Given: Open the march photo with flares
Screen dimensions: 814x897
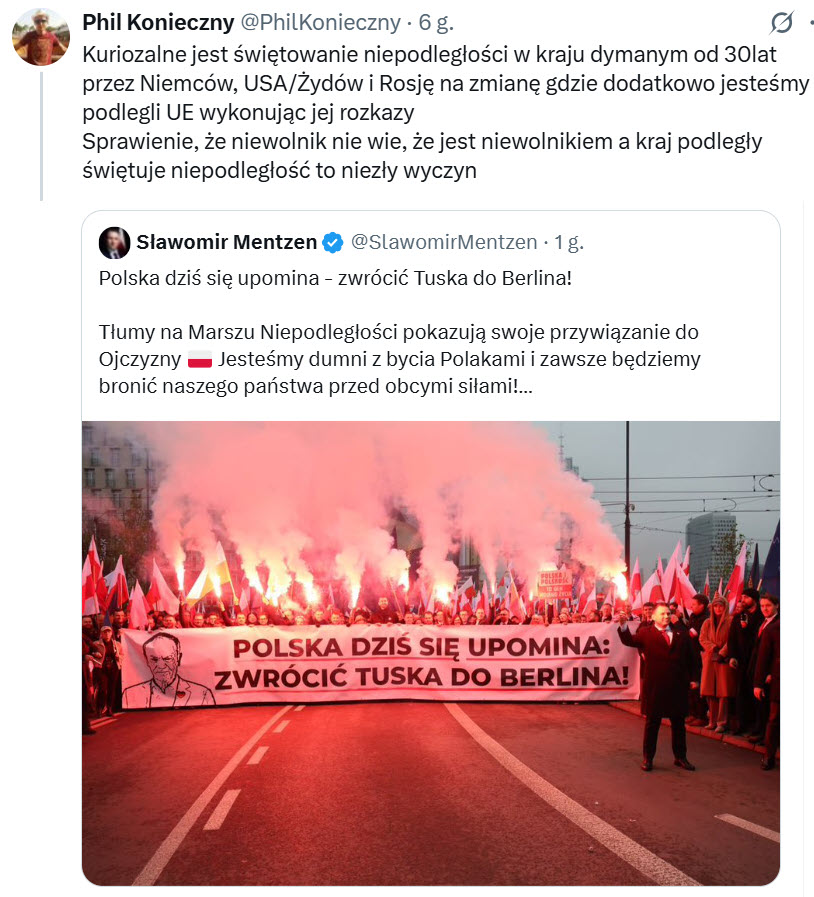Looking at the screenshot, I should (431, 653).
